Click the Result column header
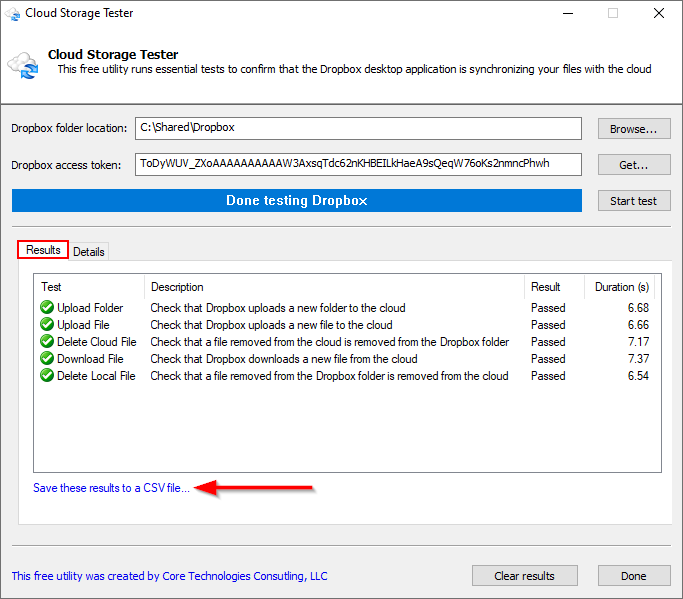Screen dimensions: 683x599 (554, 287)
